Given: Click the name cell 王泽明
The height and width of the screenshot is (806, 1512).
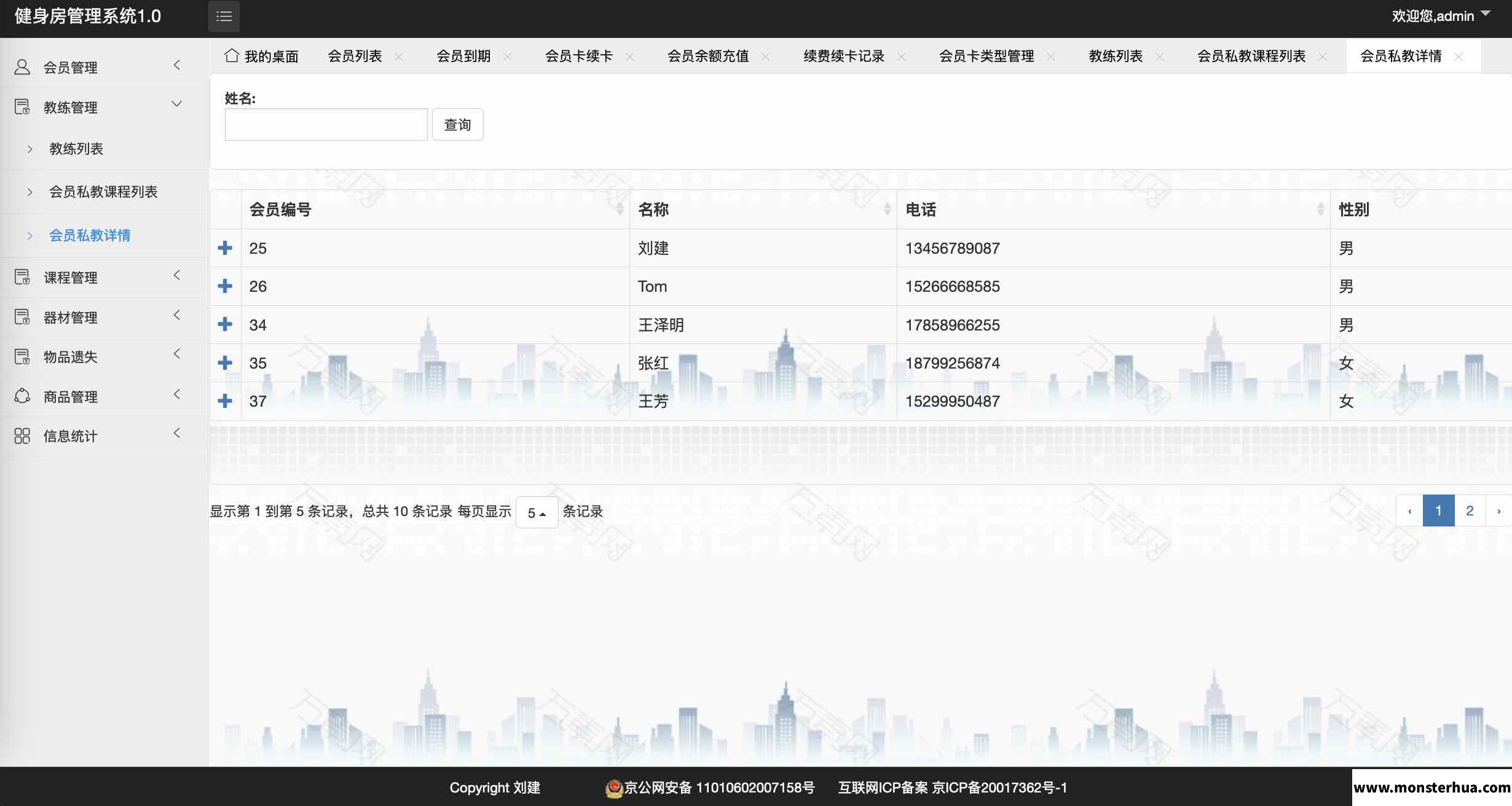Looking at the screenshot, I should [661, 325].
